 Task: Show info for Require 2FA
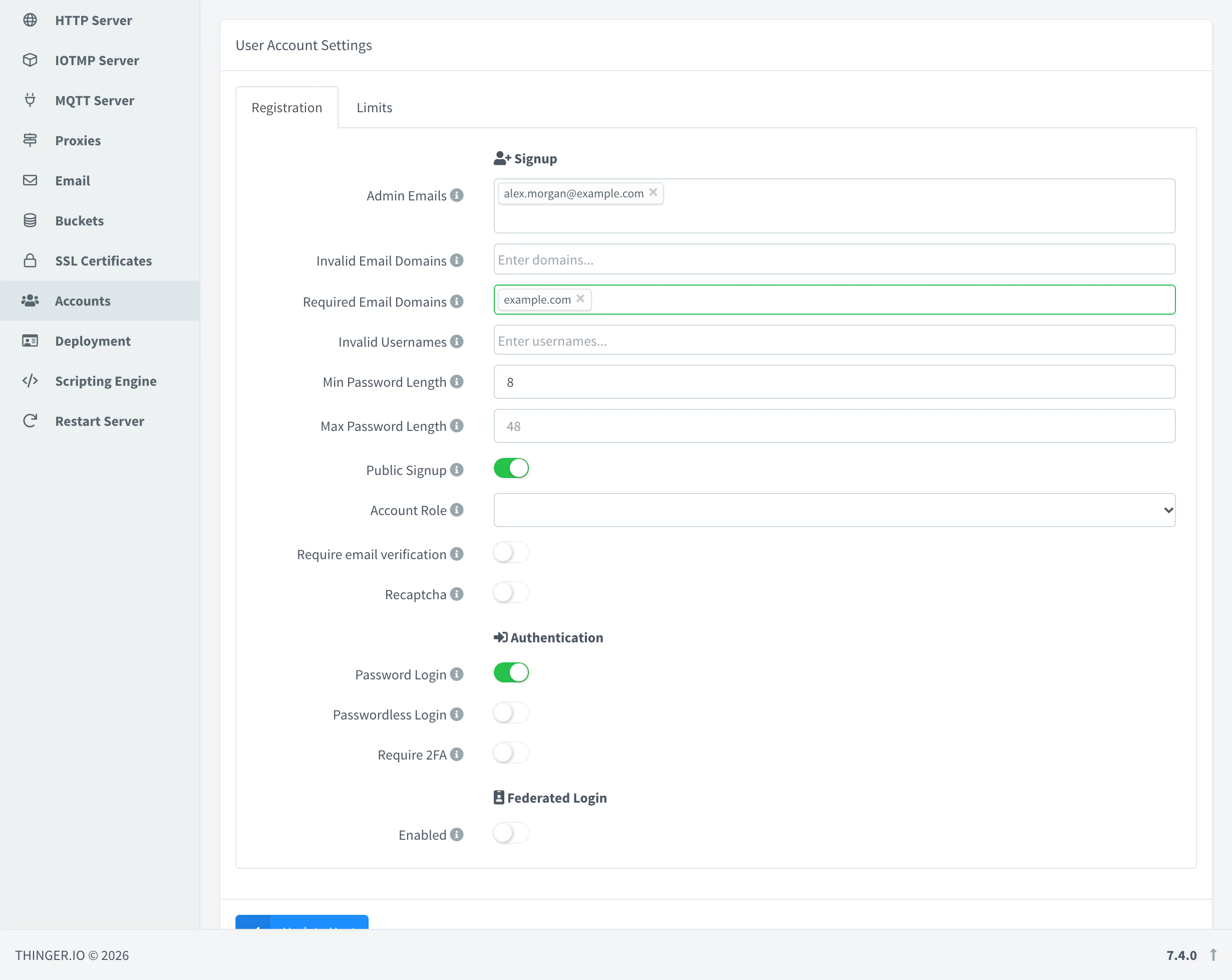(457, 754)
